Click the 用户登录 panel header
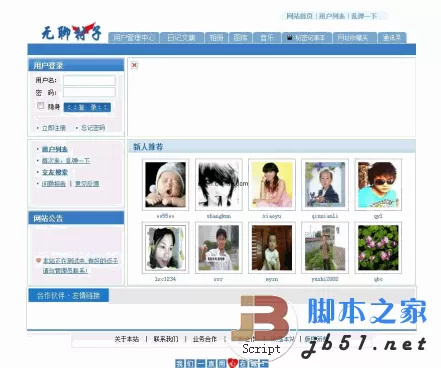Viewport: 441px width, 368px height. click(76, 65)
